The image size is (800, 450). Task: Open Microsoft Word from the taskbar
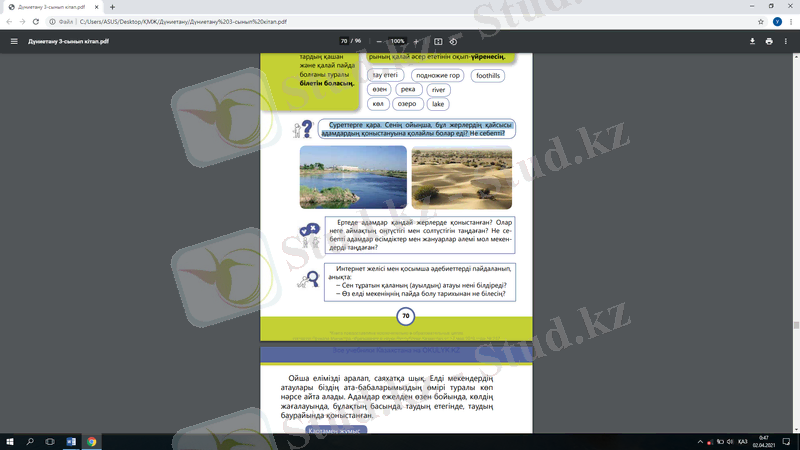[x=71, y=441]
